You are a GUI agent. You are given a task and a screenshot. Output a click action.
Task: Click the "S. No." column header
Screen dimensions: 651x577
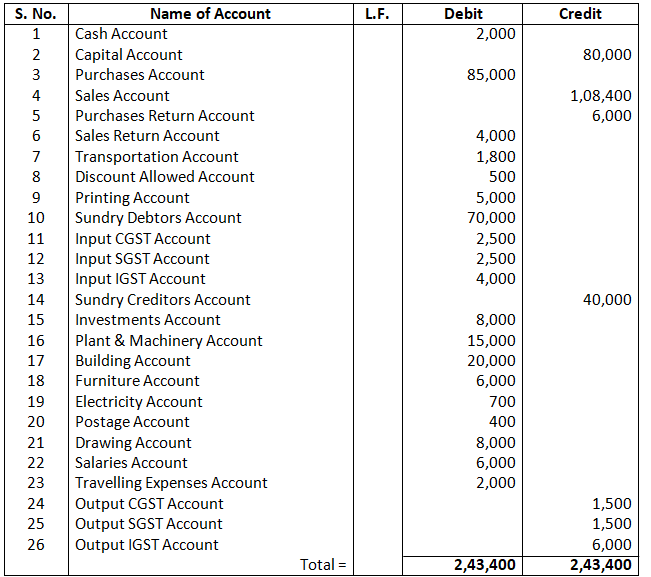point(36,14)
